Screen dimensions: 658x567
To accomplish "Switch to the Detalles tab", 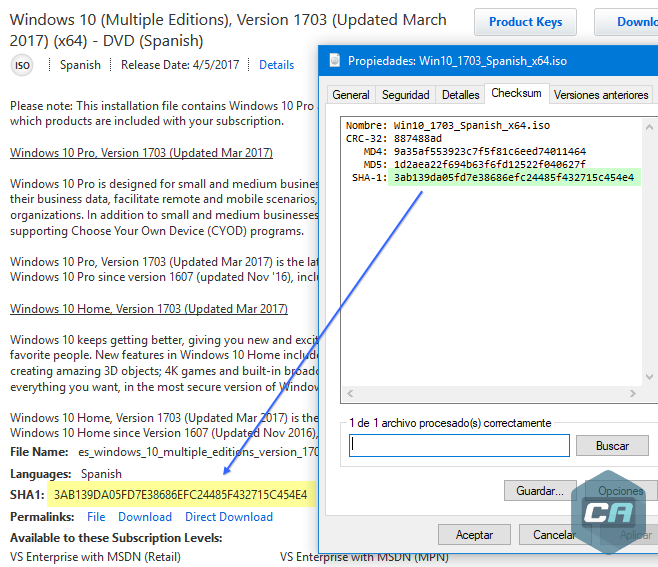I will [x=460, y=95].
